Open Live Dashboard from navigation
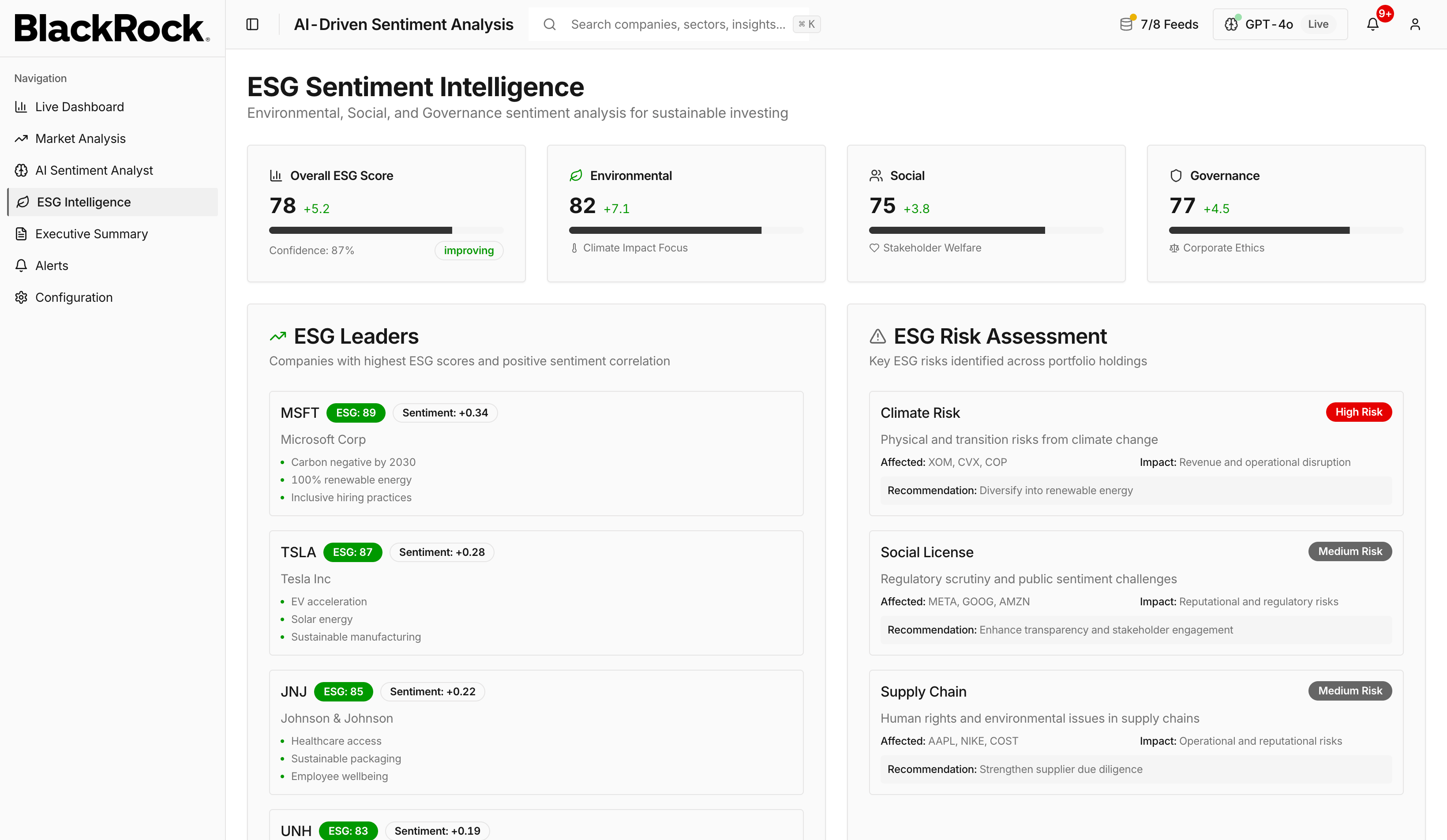This screenshot has height=840, width=1447. tap(112, 107)
